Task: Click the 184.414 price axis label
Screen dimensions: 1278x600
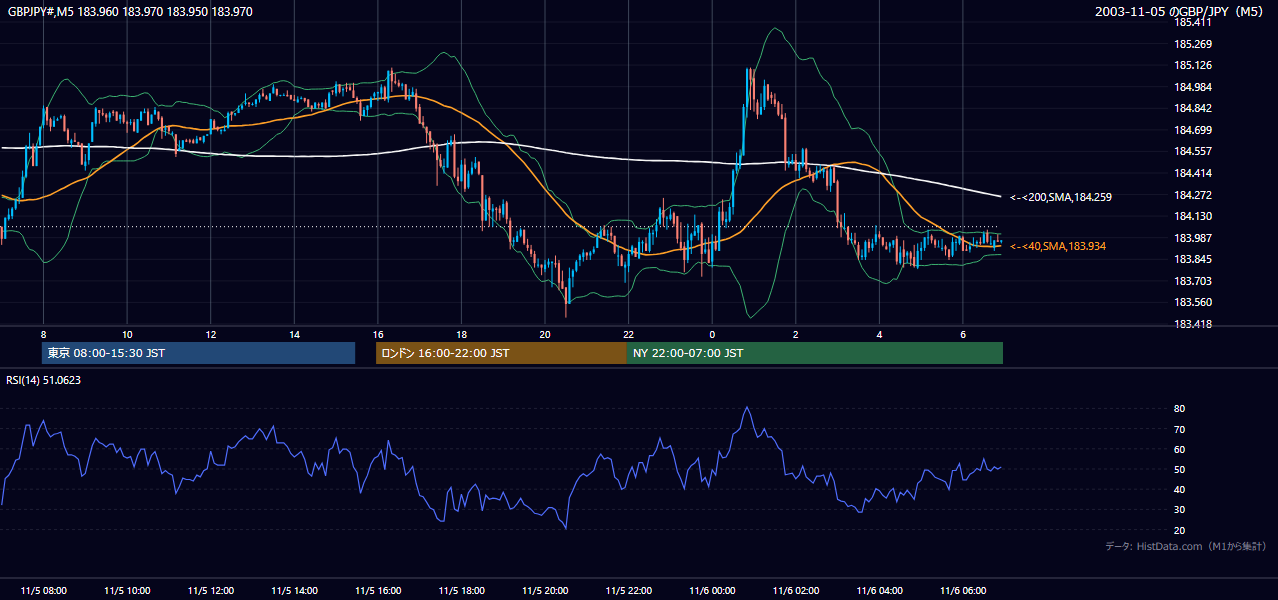Action: (1193, 173)
